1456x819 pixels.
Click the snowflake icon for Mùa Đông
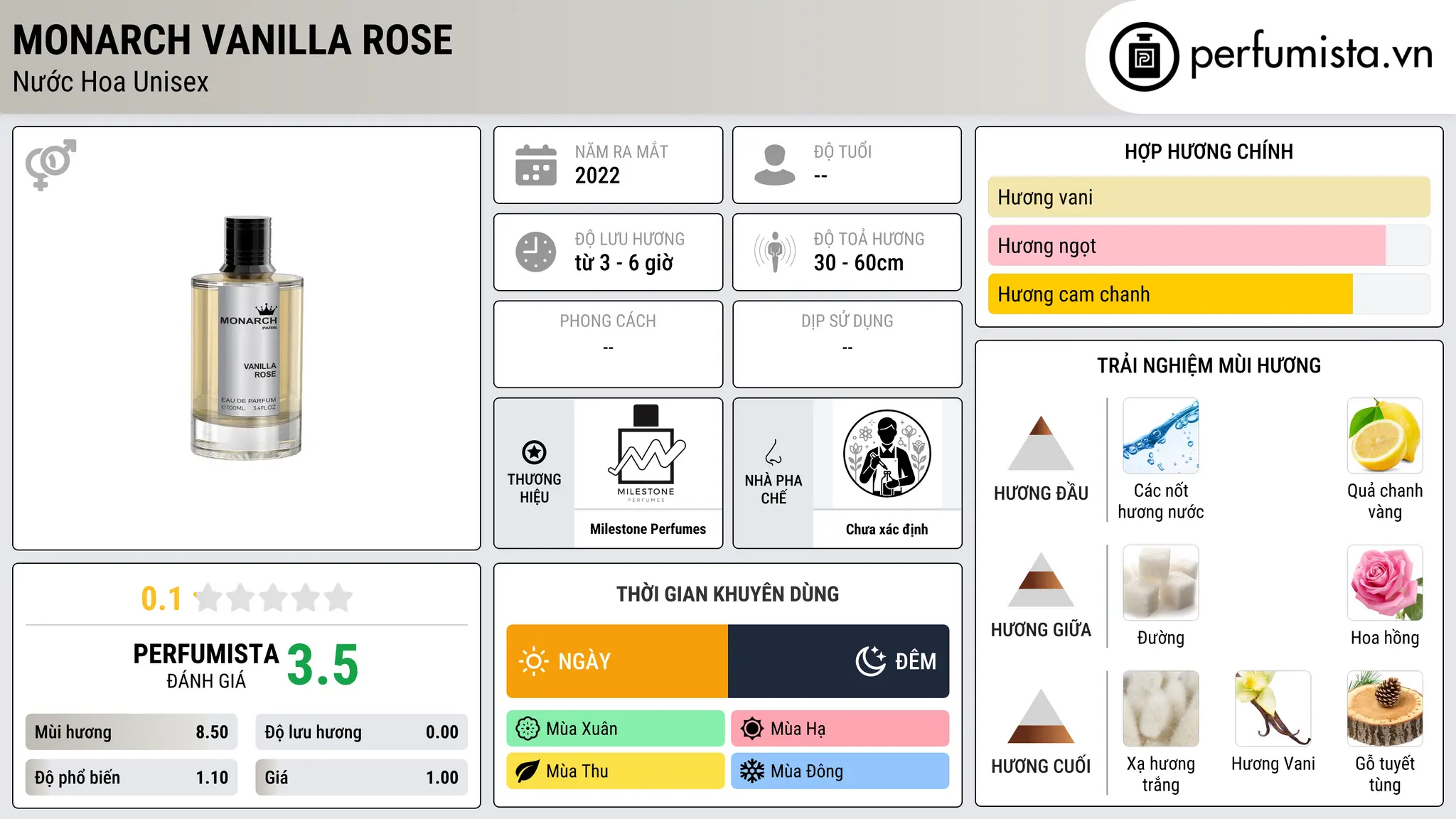click(752, 771)
